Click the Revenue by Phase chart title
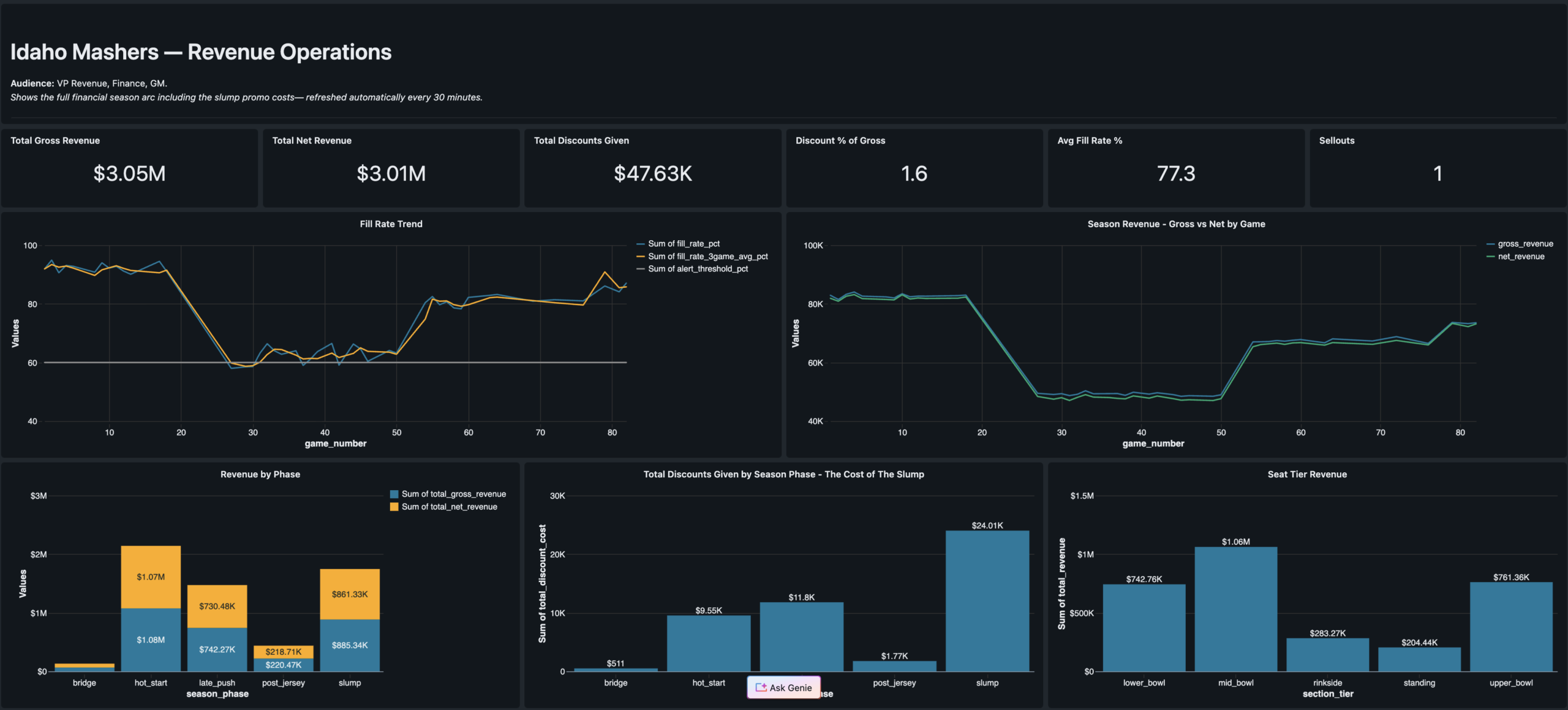Image resolution: width=1568 pixels, height=710 pixels. point(260,474)
